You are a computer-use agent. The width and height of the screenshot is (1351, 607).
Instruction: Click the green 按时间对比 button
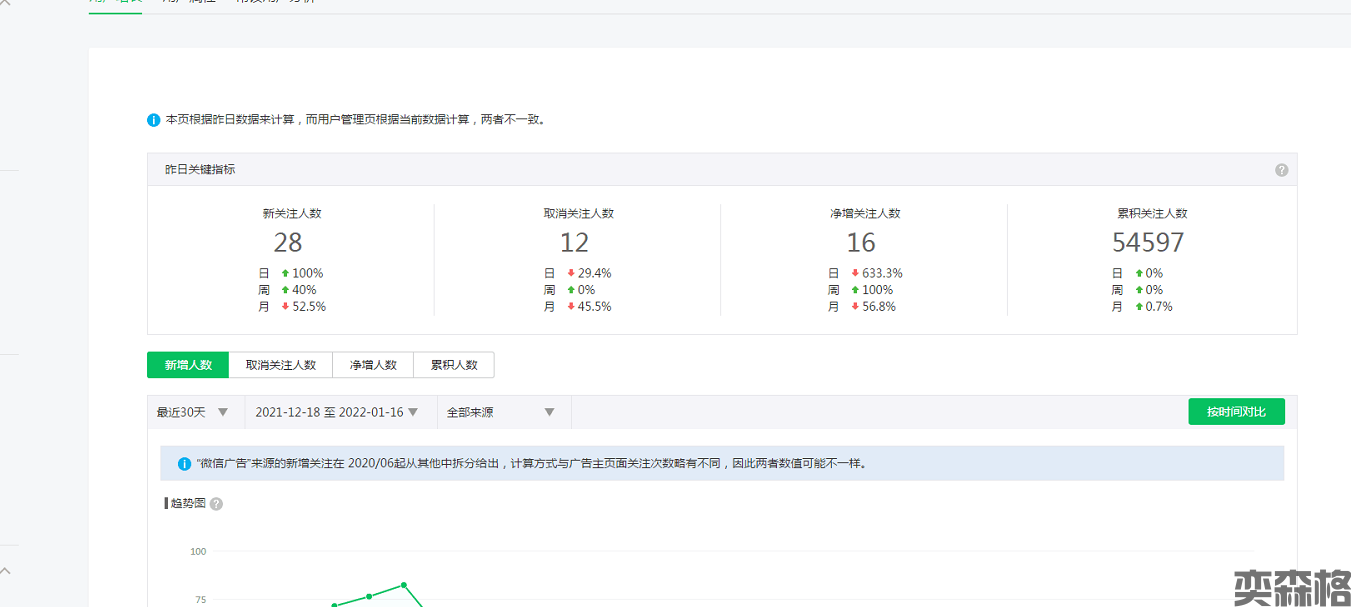click(x=1236, y=412)
